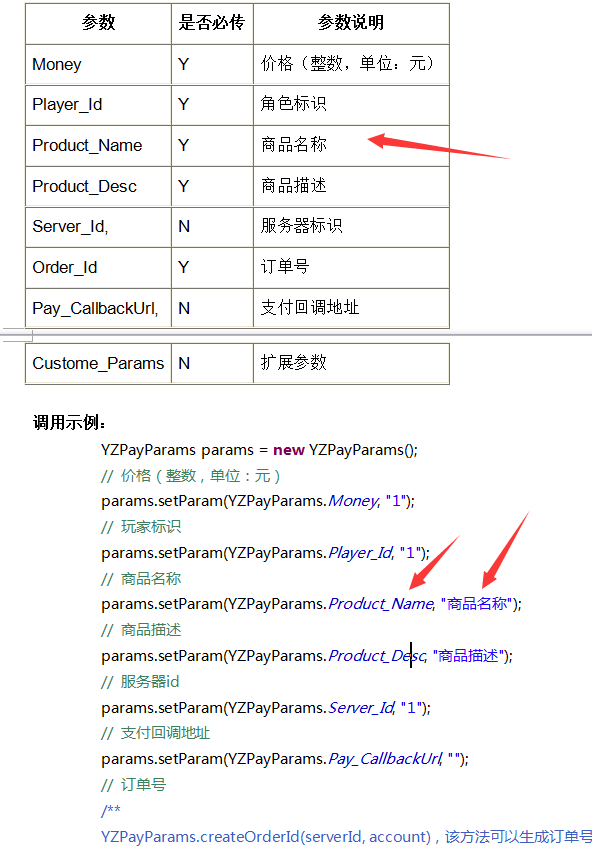
Task: Click the createOrderId comment line
Action: [x=346, y=837]
